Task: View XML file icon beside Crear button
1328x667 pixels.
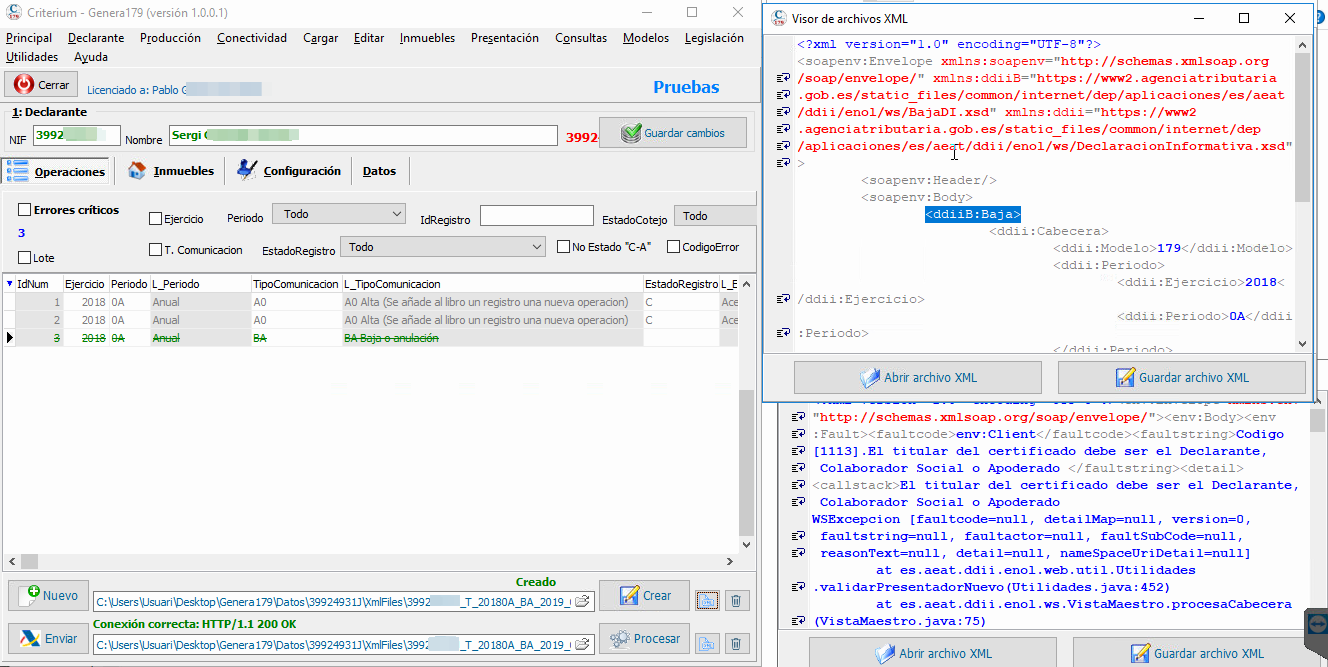Action: tap(707, 599)
